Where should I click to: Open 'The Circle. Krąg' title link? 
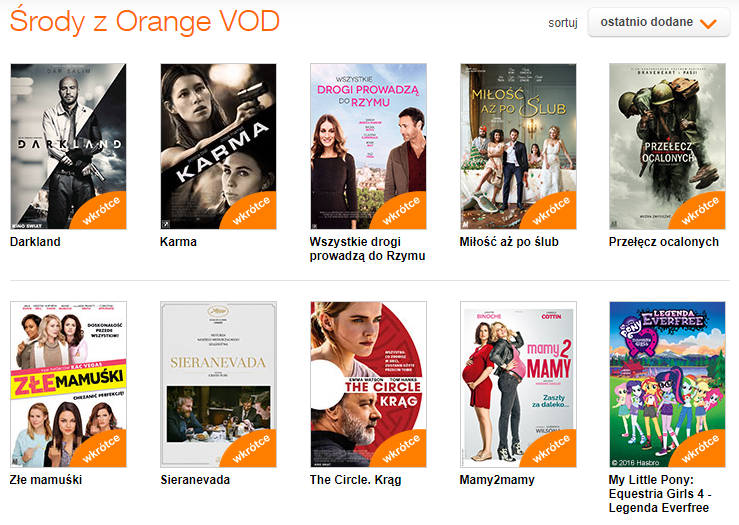click(x=355, y=480)
